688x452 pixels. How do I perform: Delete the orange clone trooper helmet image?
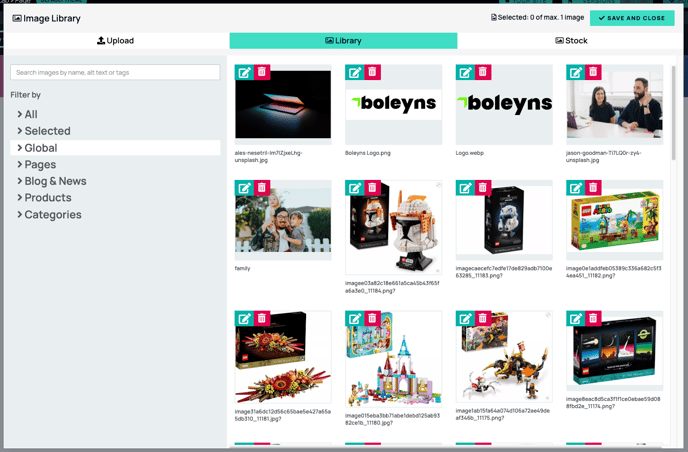(372, 188)
